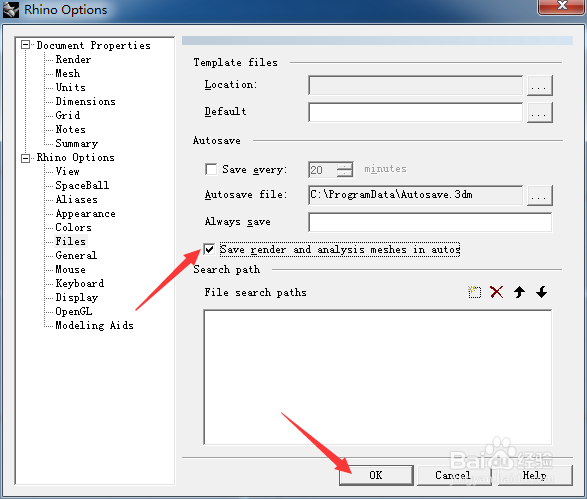Select Display in the options tree
Viewport: 587px width, 499px height.
point(77,298)
